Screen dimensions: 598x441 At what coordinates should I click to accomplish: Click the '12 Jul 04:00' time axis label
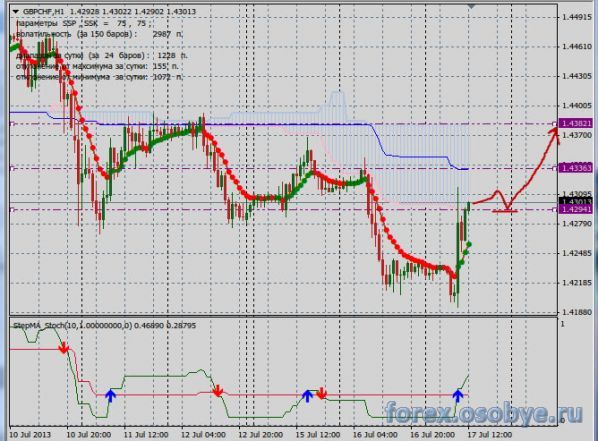[203, 435]
